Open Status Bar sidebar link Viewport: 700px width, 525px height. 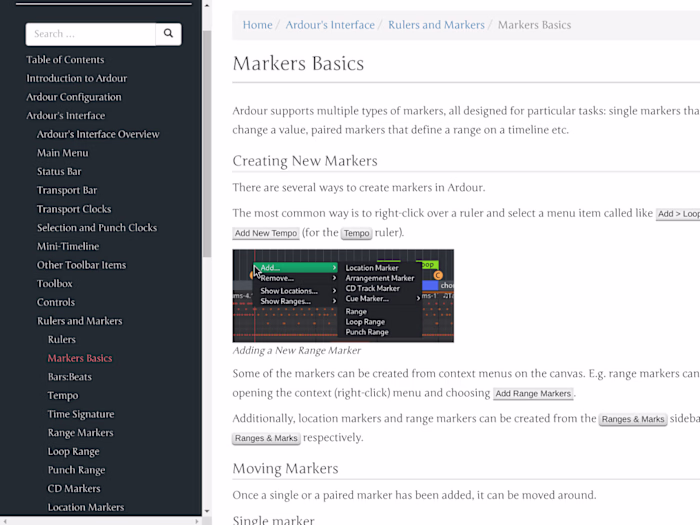tap(59, 172)
